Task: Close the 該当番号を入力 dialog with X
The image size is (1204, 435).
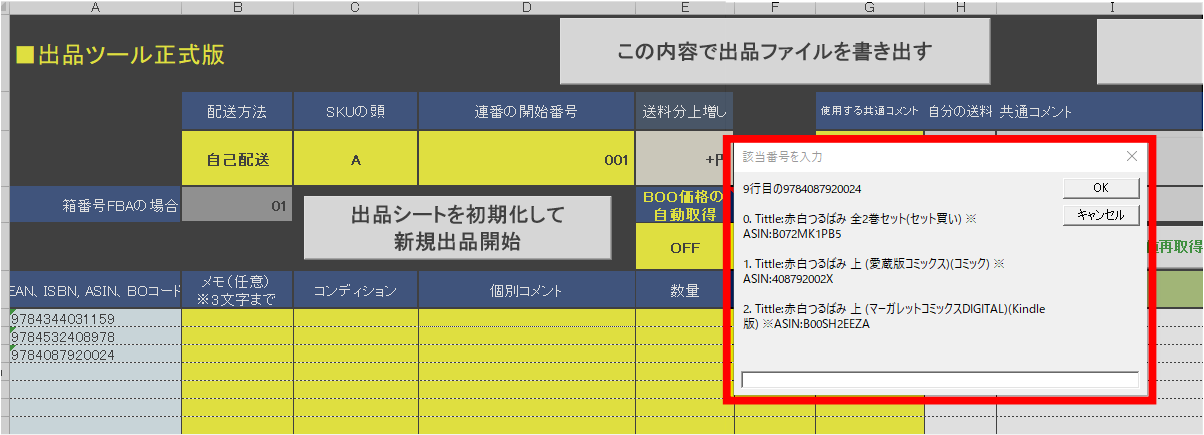Action: pyautogui.click(x=1131, y=156)
